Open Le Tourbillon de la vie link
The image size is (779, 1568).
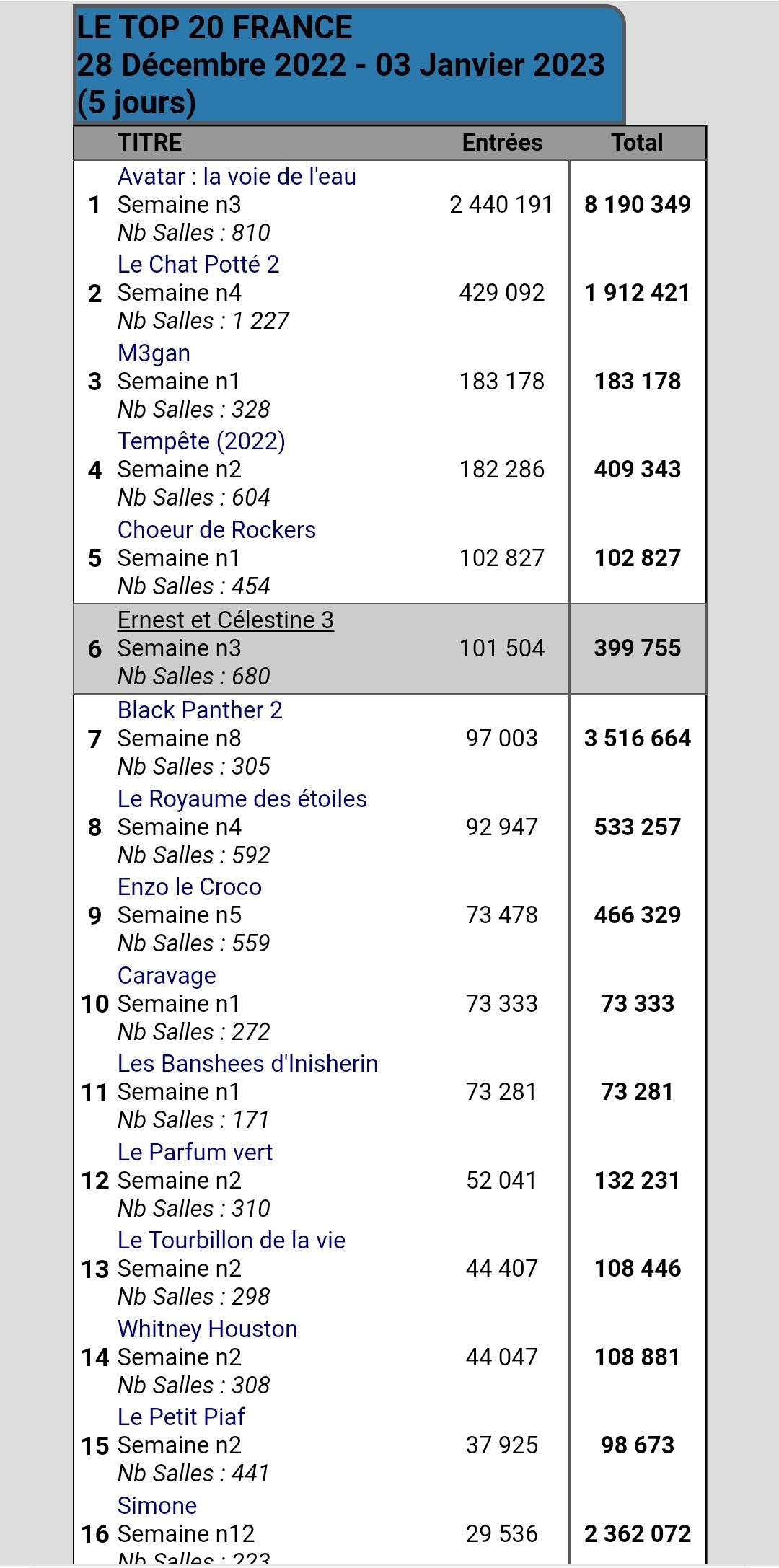click(x=231, y=1241)
